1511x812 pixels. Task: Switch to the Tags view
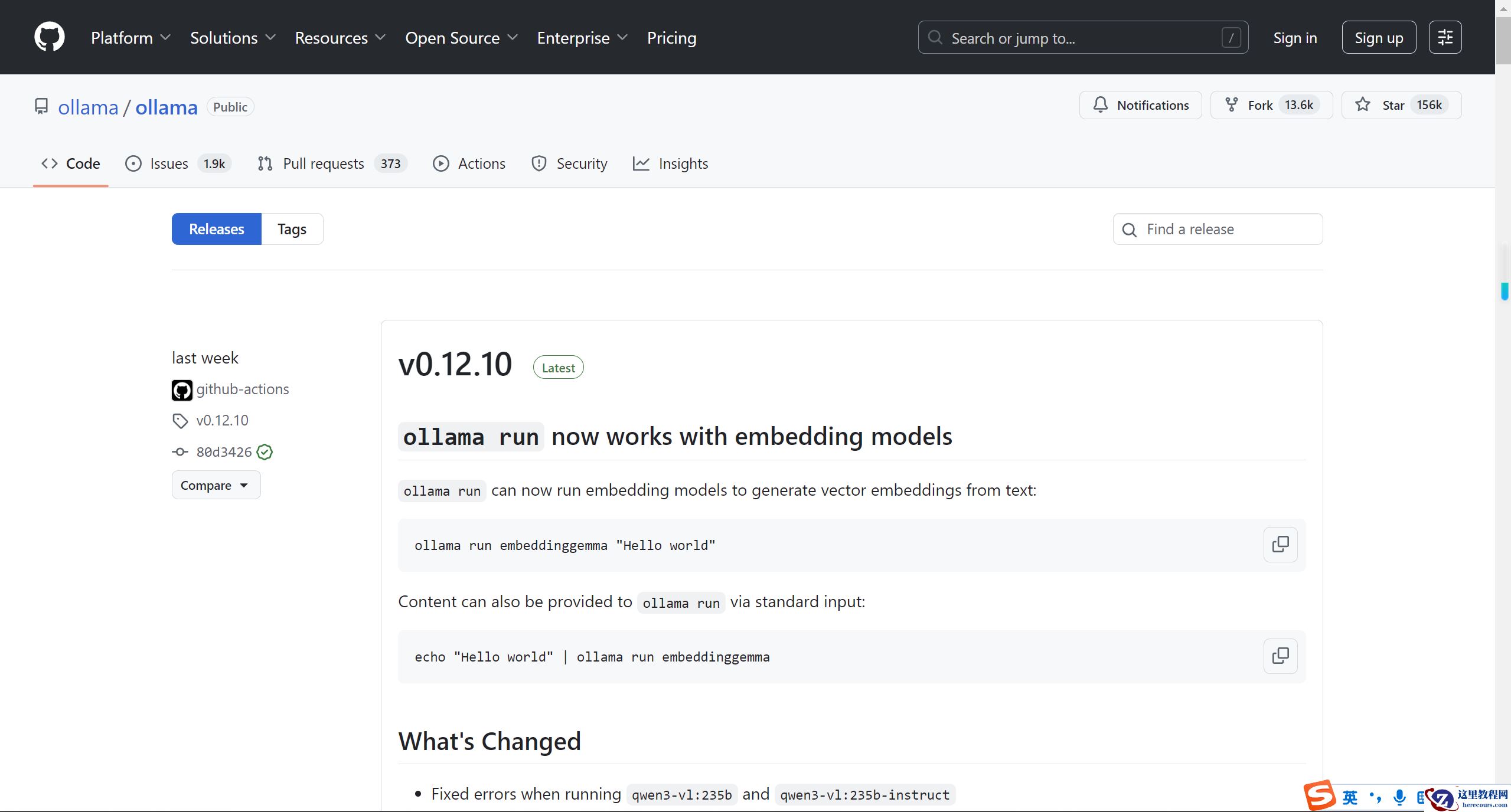(292, 229)
